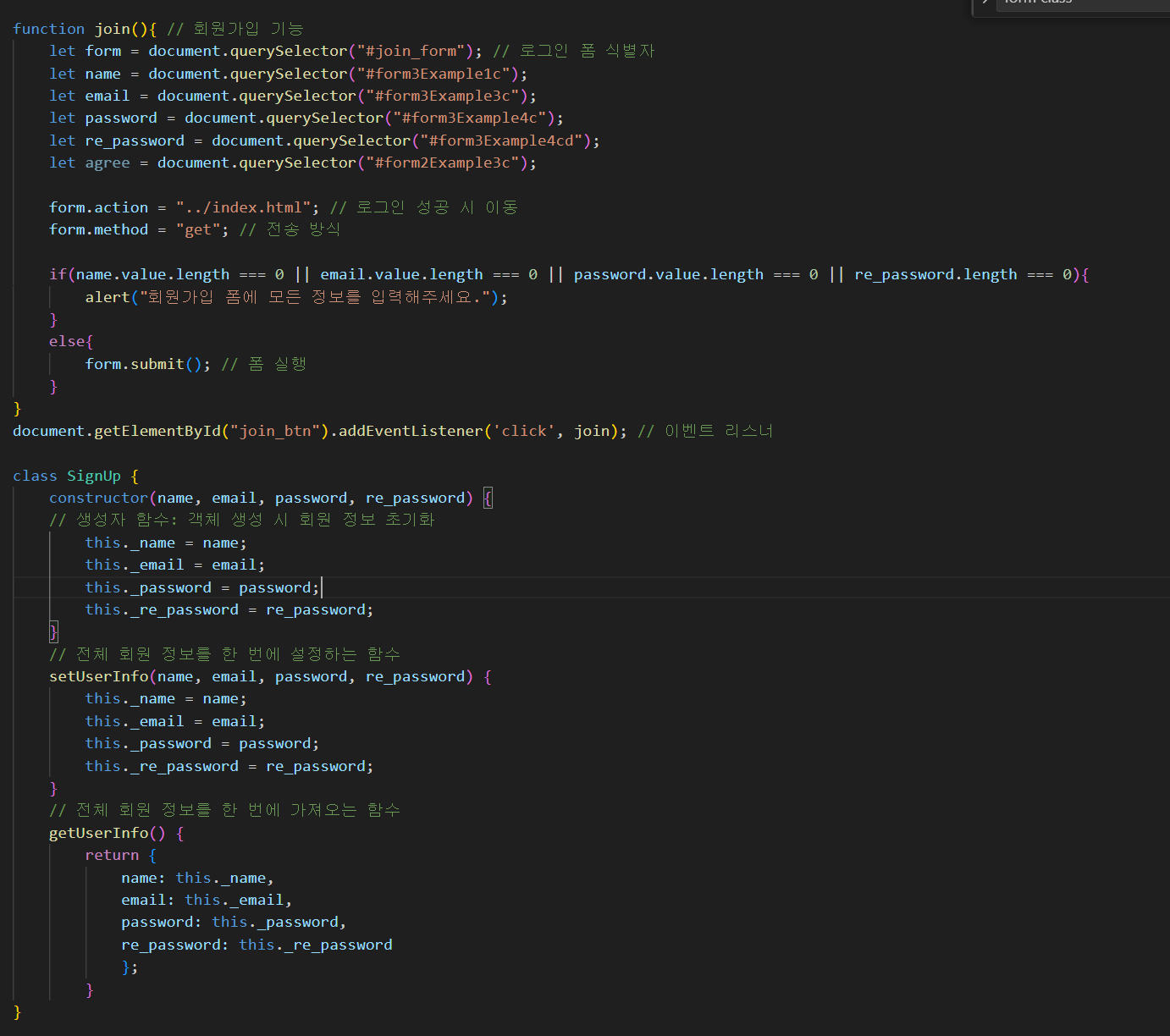Click the constructor's highlighted opening brace
1170x1036 pixels.
(488, 498)
